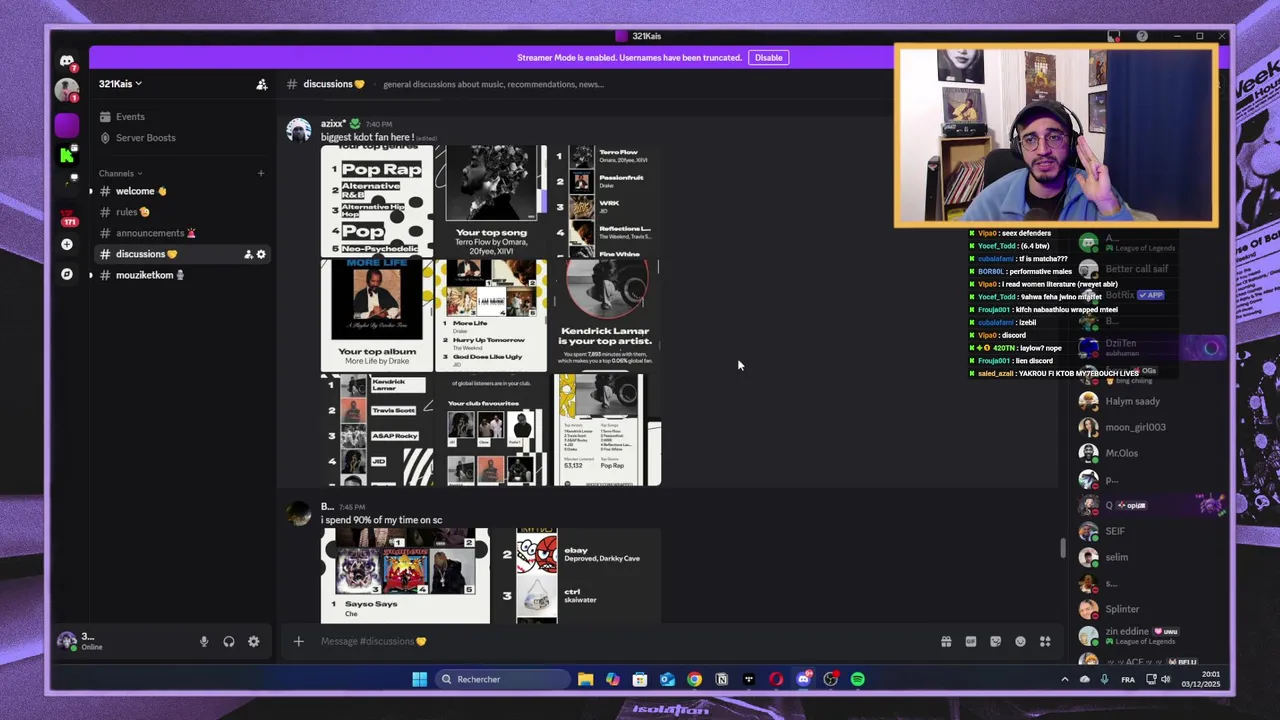Click the create channel plus icon
The width and height of the screenshot is (1280, 720).
click(261, 173)
